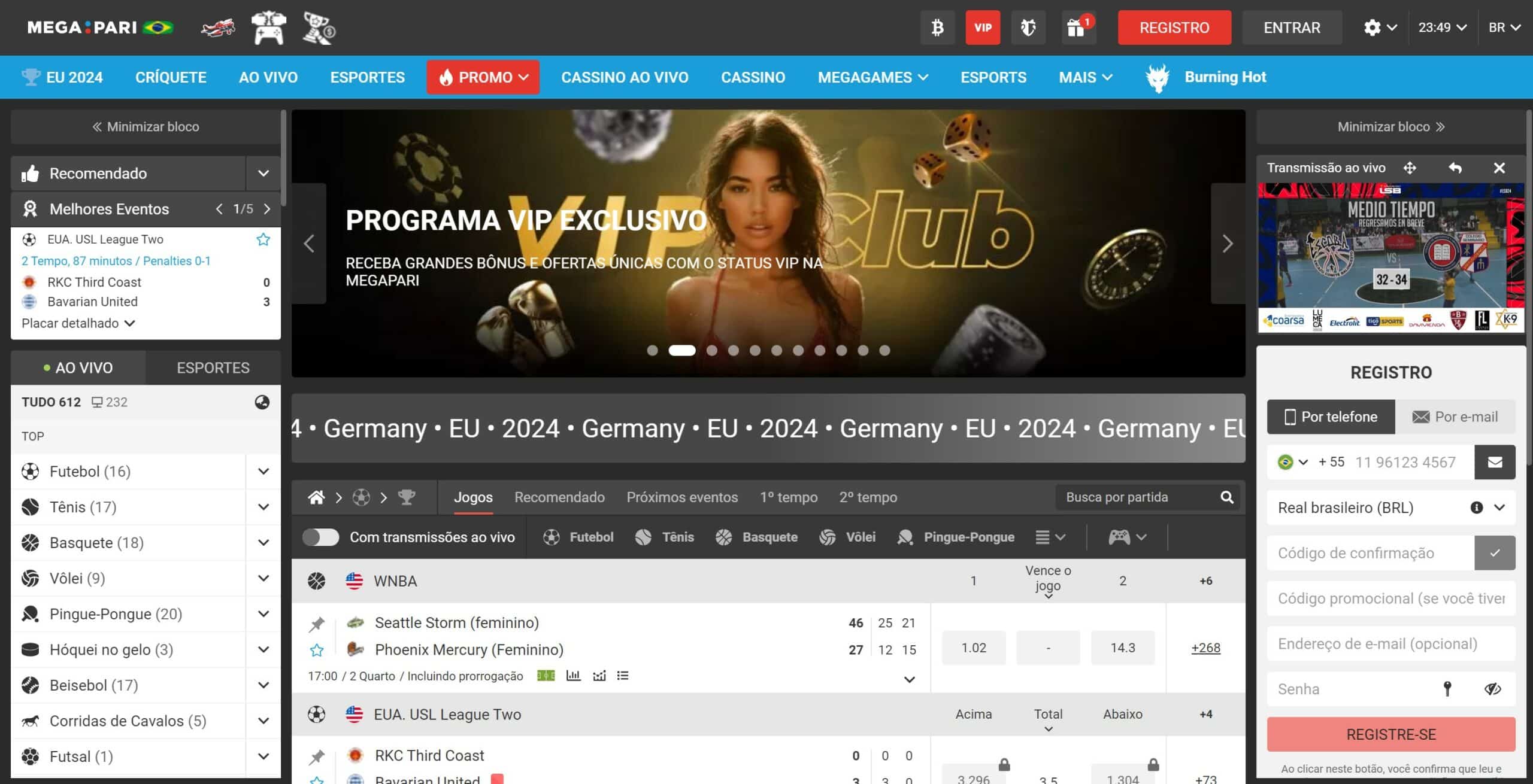Filter matches by Futebol
1533x784 pixels.
[x=578, y=537]
